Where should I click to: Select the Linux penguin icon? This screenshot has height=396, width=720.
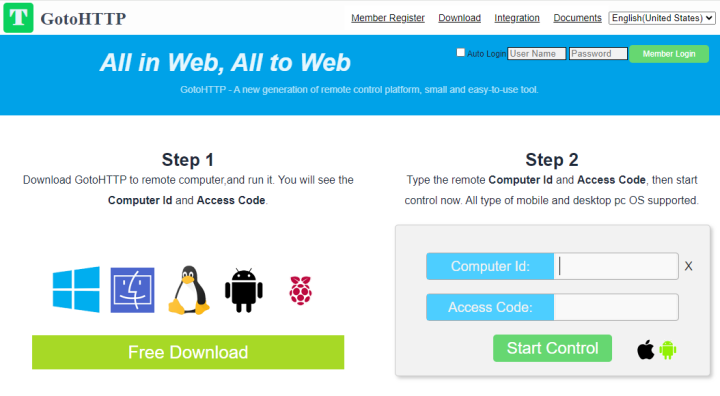pos(189,290)
